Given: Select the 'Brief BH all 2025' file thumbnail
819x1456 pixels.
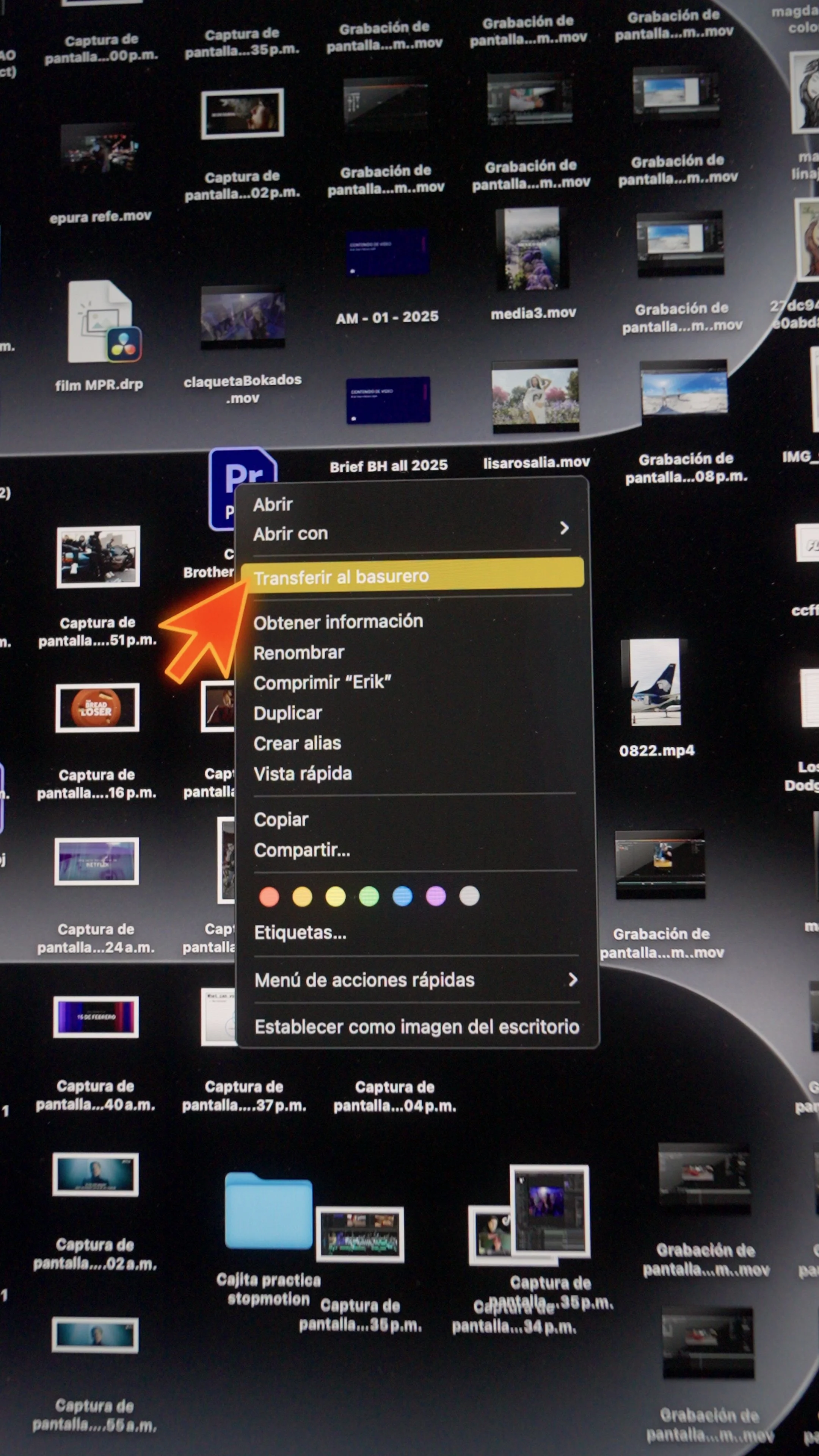Looking at the screenshot, I should [x=388, y=400].
